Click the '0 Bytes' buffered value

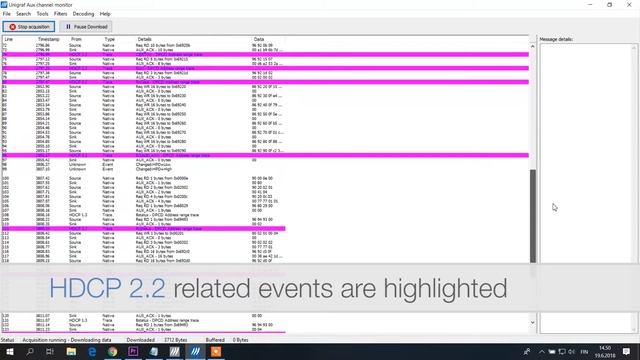pos(240,340)
